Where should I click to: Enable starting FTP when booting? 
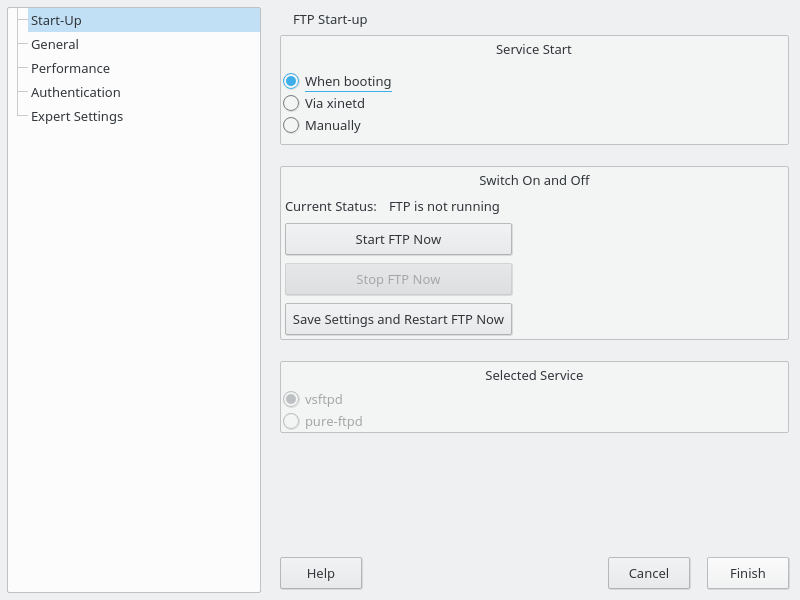click(x=291, y=81)
